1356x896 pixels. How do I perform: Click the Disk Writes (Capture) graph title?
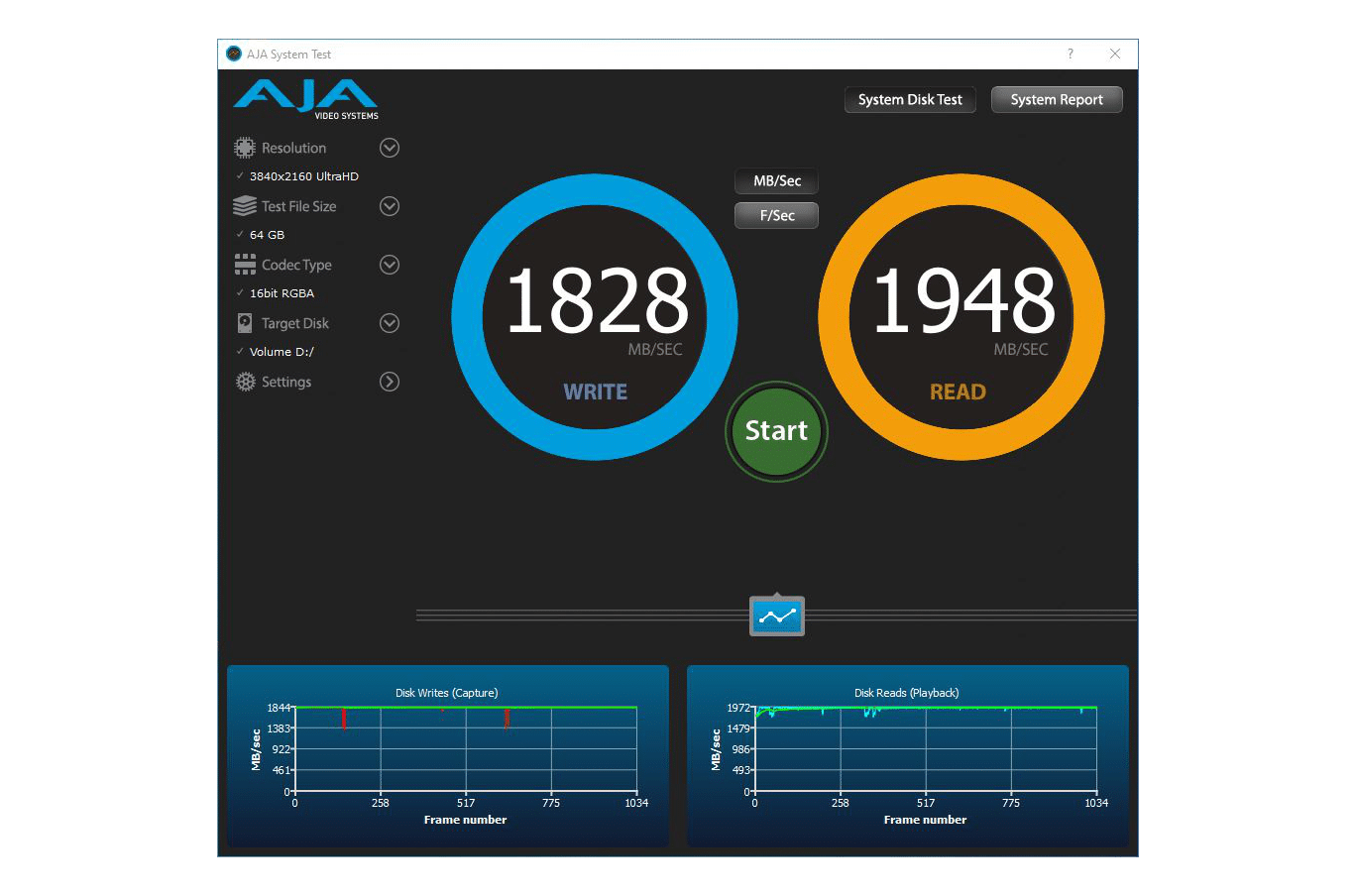446,693
